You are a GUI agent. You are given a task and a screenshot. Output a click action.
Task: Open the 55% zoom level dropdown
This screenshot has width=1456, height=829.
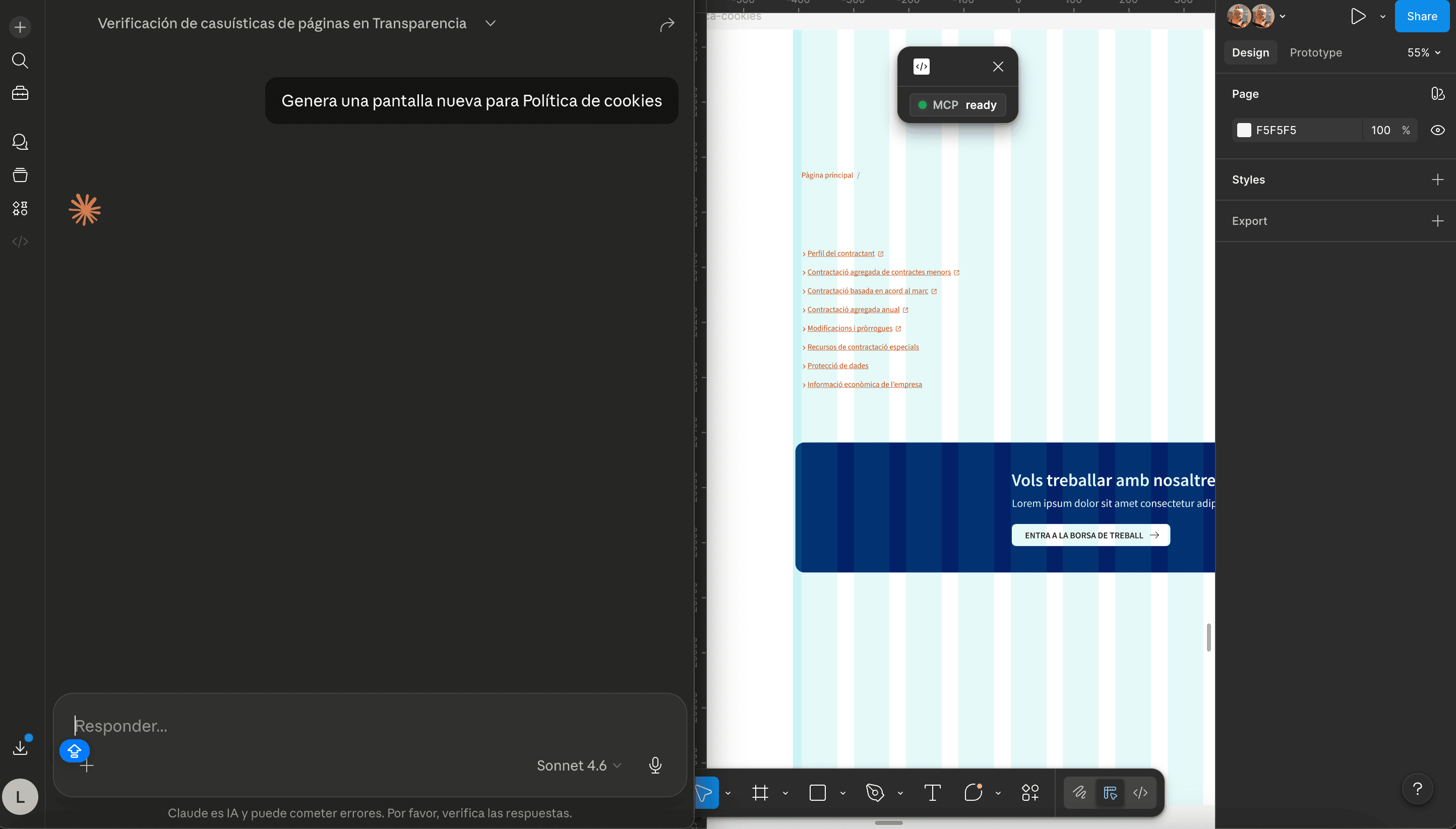tap(1424, 52)
